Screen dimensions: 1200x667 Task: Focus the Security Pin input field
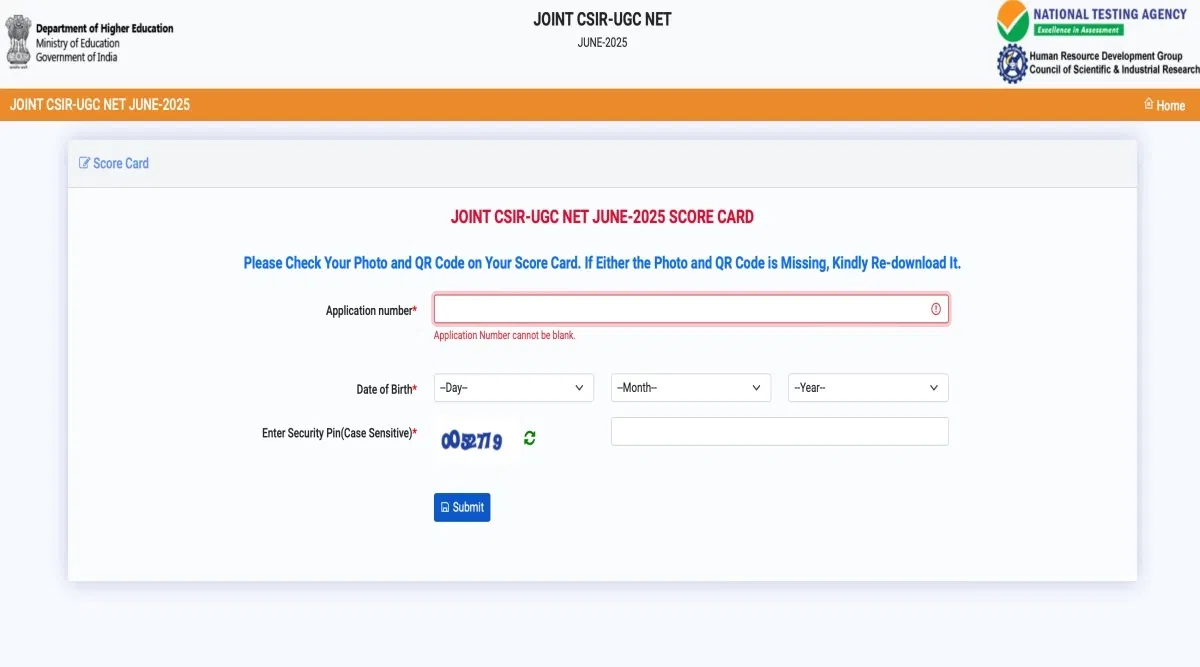(x=779, y=431)
